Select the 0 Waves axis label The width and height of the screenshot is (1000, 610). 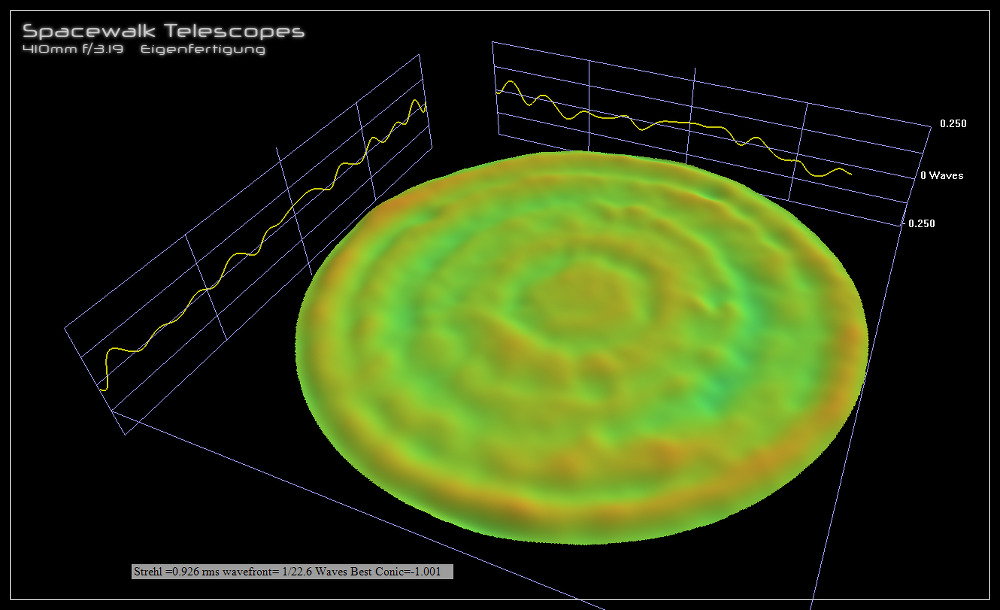pos(942,175)
